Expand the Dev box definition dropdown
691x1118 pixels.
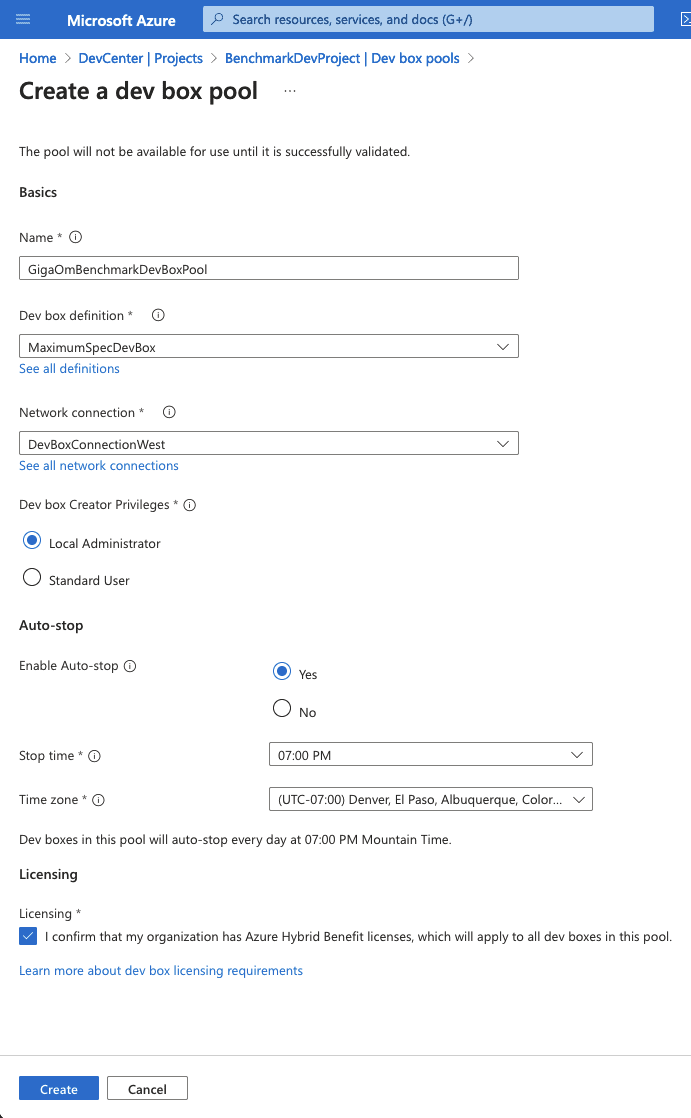coord(268,347)
